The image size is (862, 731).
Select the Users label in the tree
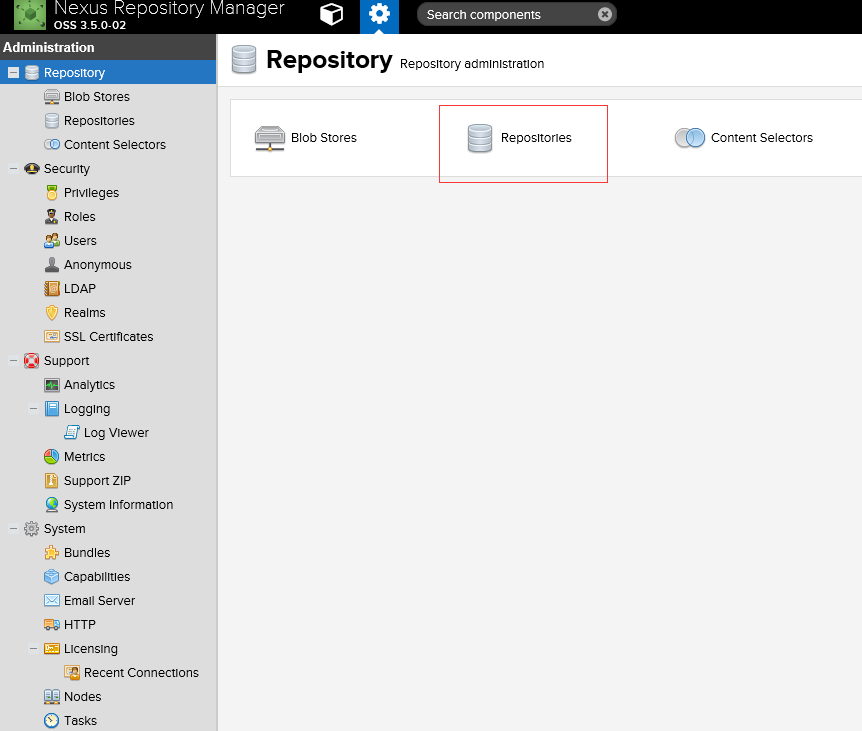pyautogui.click(x=80, y=241)
